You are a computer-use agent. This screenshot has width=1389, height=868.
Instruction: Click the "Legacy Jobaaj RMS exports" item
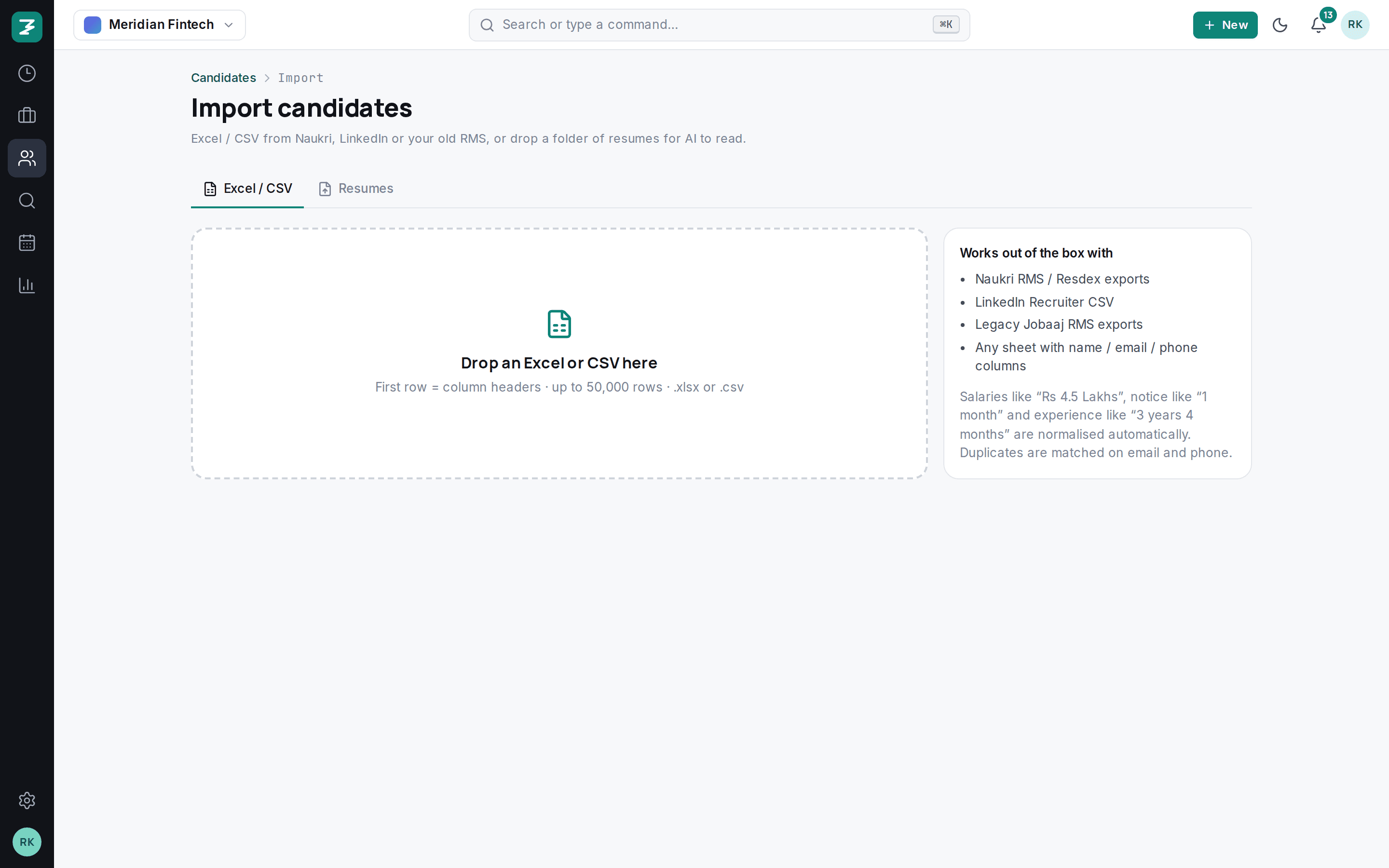pos(1059,325)
